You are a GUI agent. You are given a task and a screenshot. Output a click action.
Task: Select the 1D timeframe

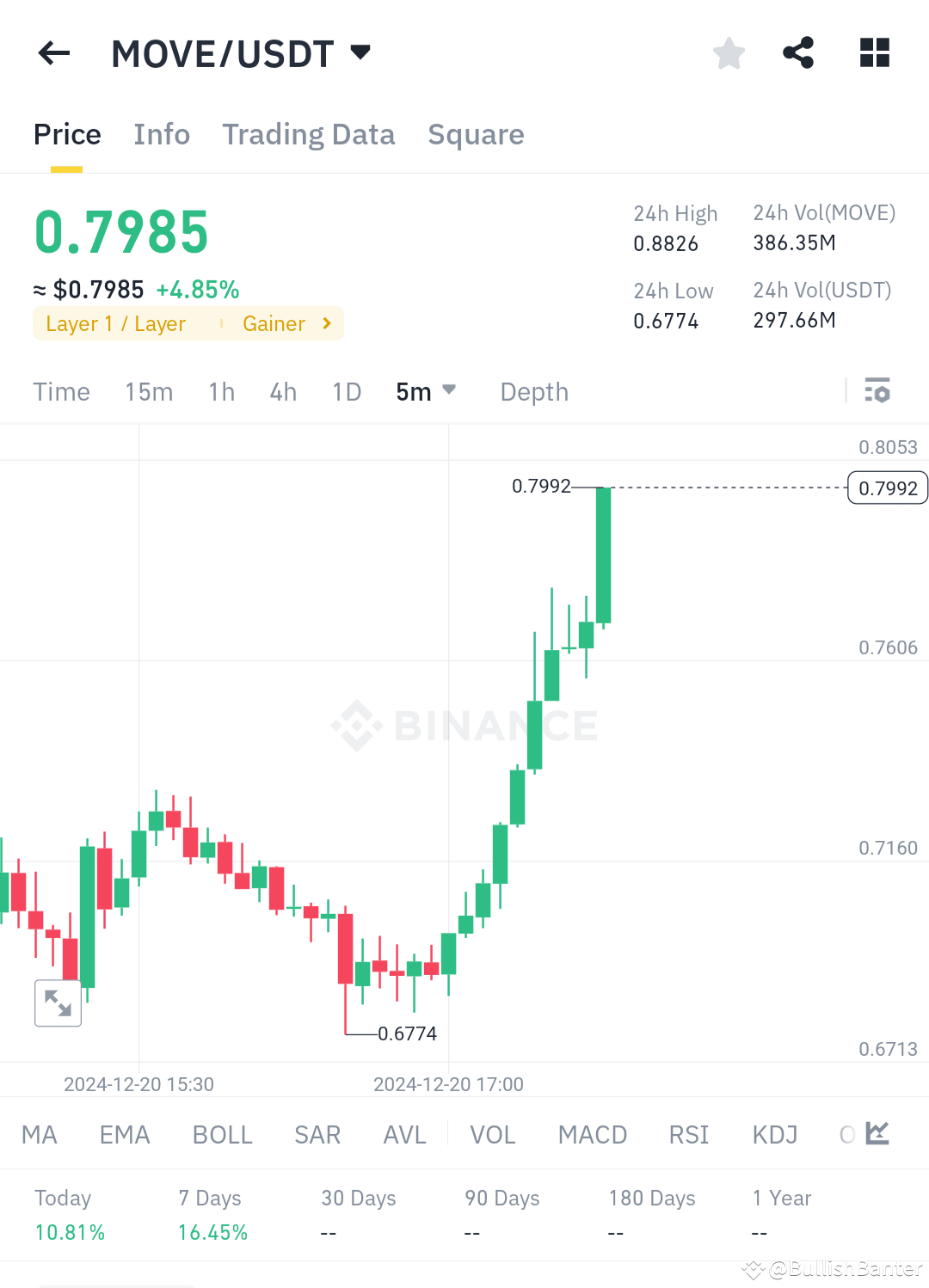tap(346, 391)
